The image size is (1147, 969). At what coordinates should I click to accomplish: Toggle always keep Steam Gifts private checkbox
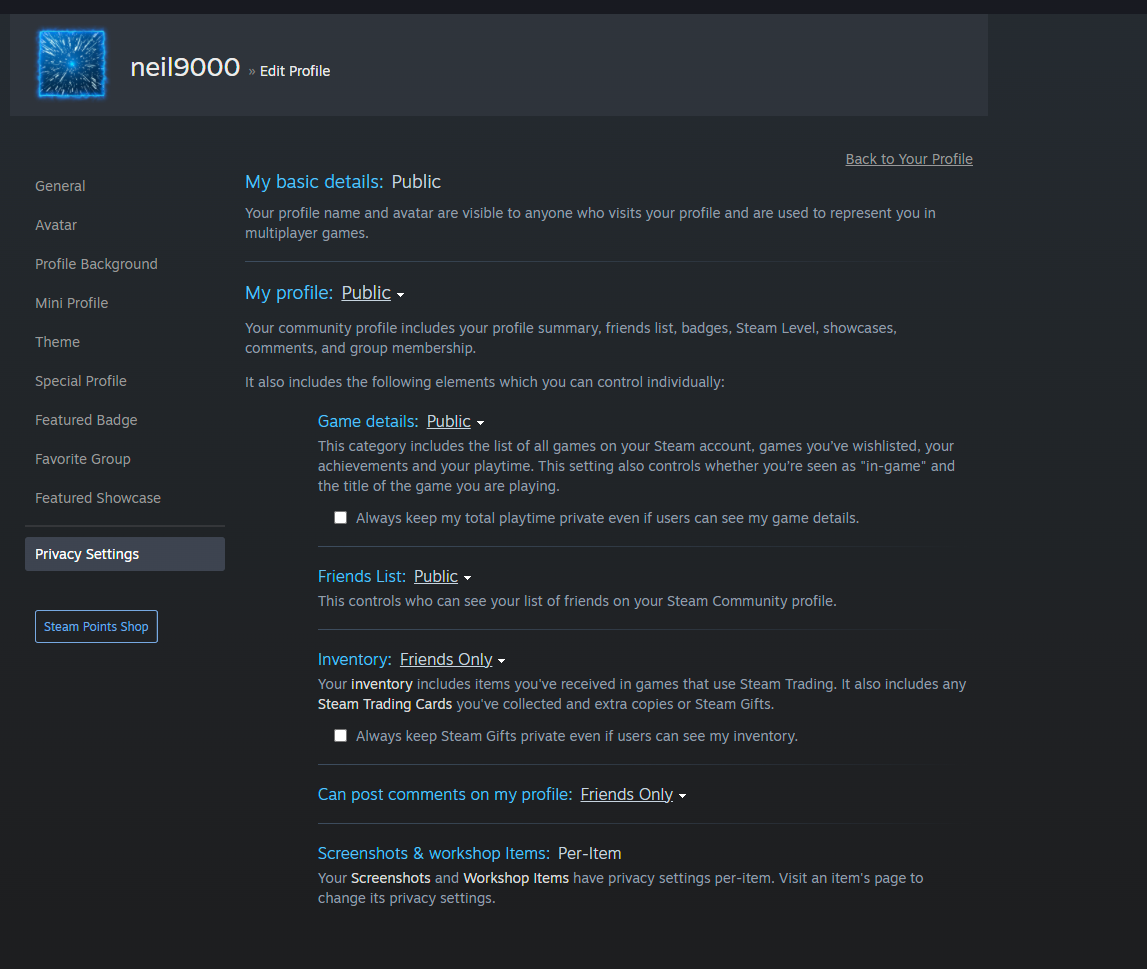click(340, 736)
